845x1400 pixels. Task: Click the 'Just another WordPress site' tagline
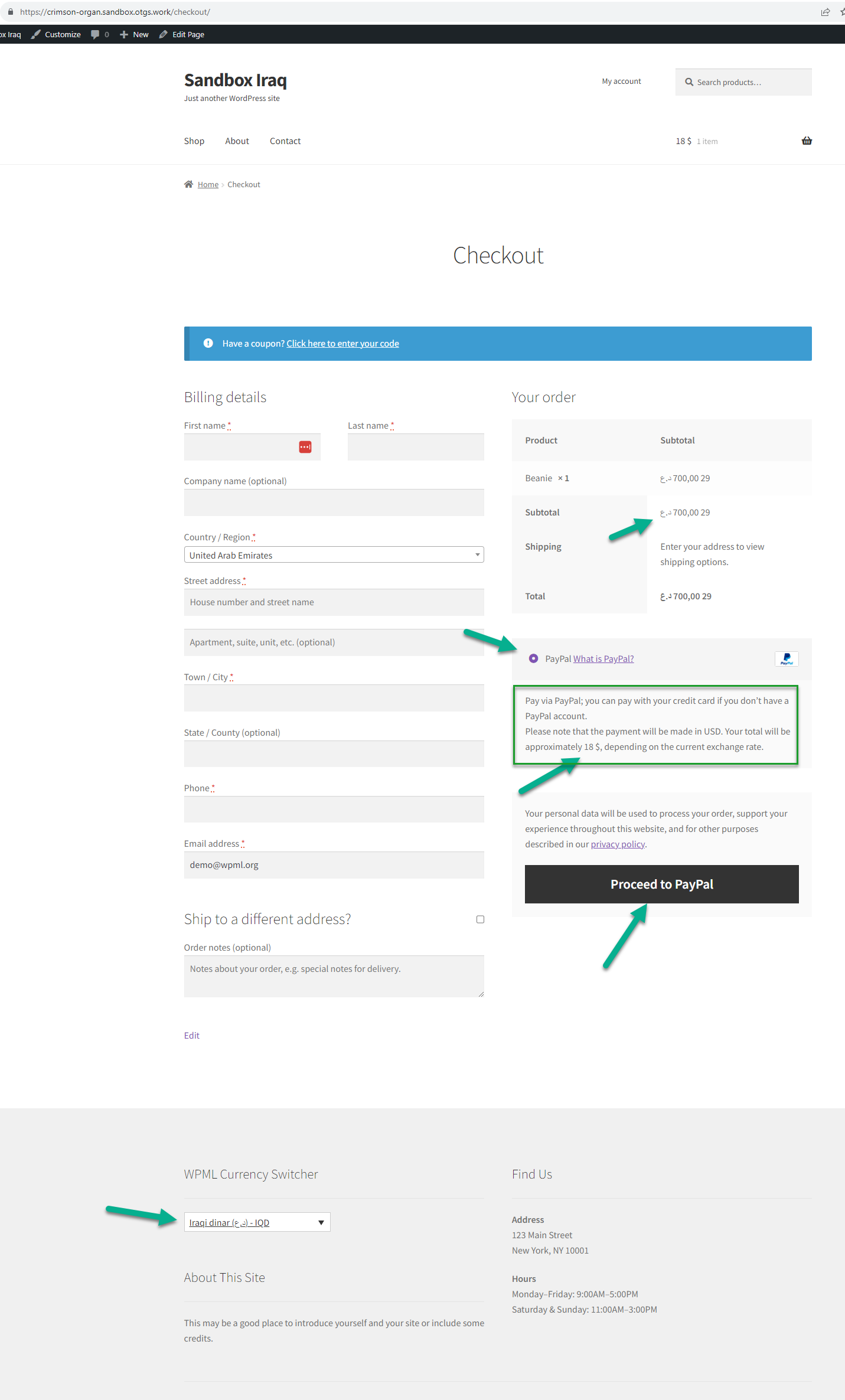pos(232,99)
